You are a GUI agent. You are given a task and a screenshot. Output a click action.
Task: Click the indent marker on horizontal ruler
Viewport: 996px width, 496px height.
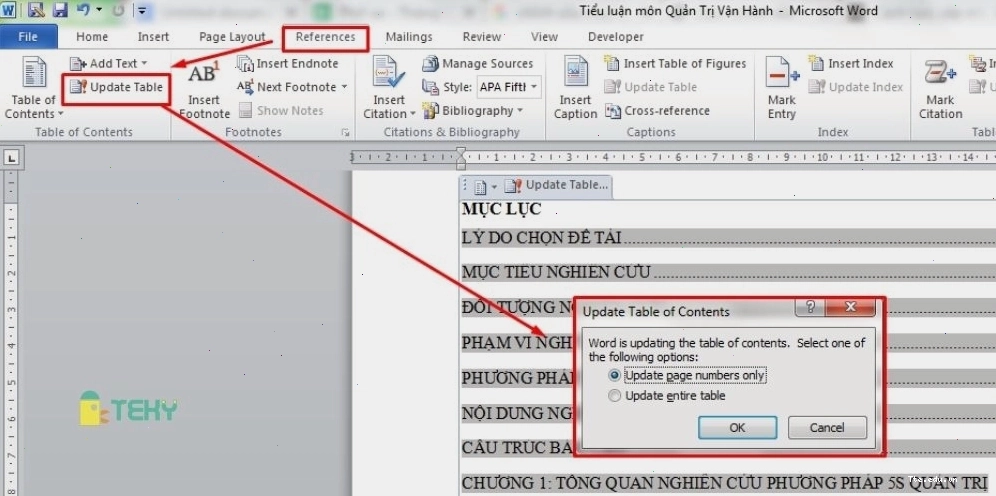tap(461, 158)
